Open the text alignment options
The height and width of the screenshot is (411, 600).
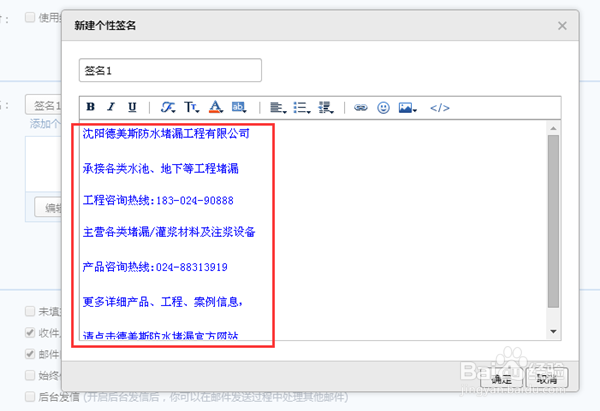278,108
